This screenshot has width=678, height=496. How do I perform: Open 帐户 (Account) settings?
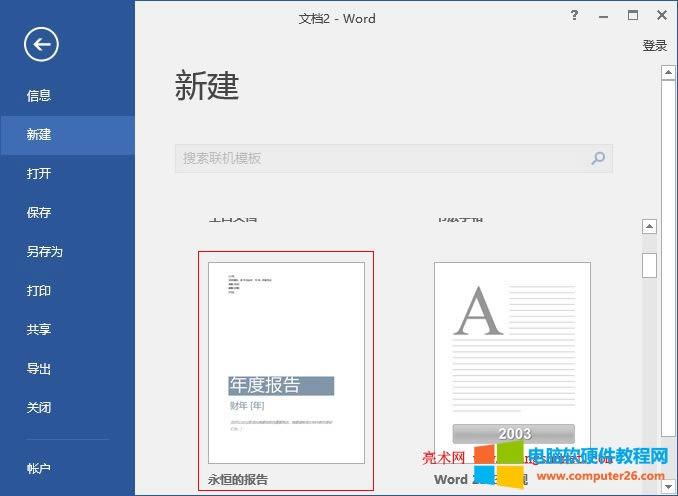(x=39, y=468)
